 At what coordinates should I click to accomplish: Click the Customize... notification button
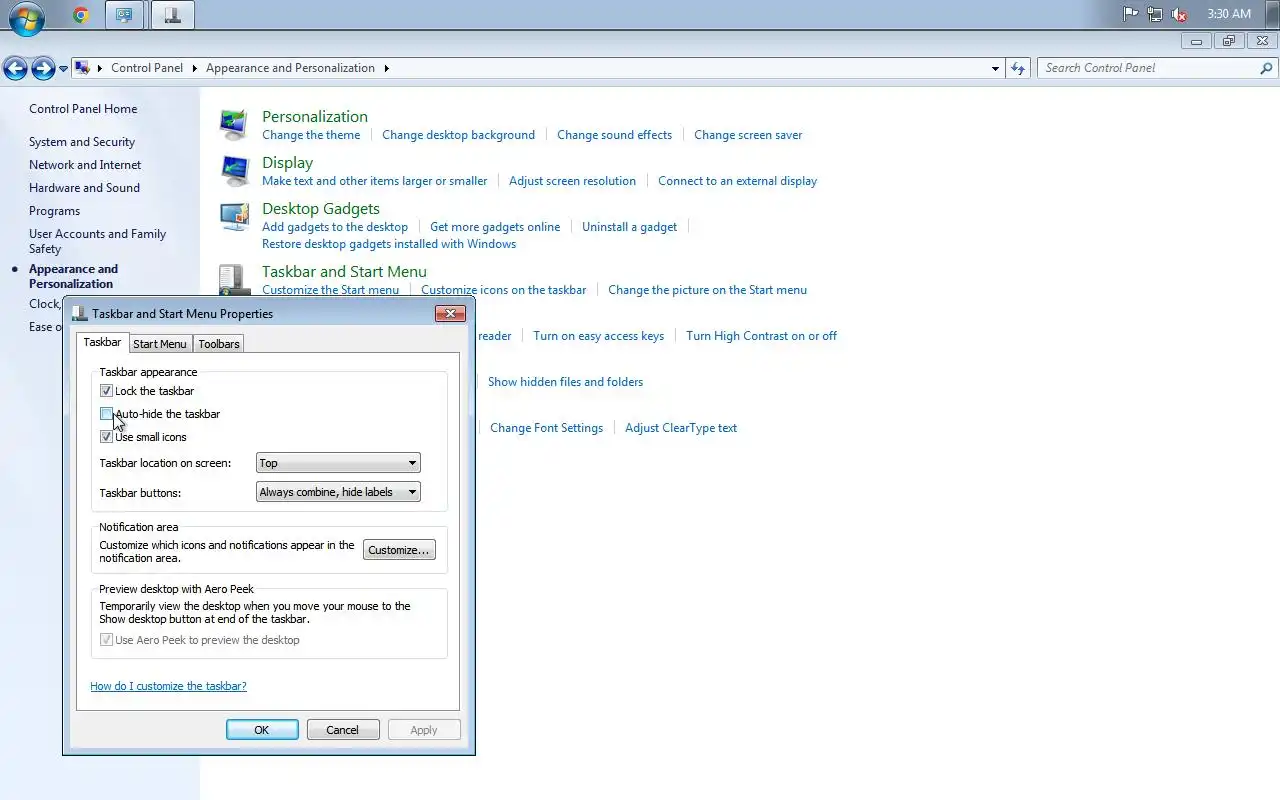tap(399, 550)
